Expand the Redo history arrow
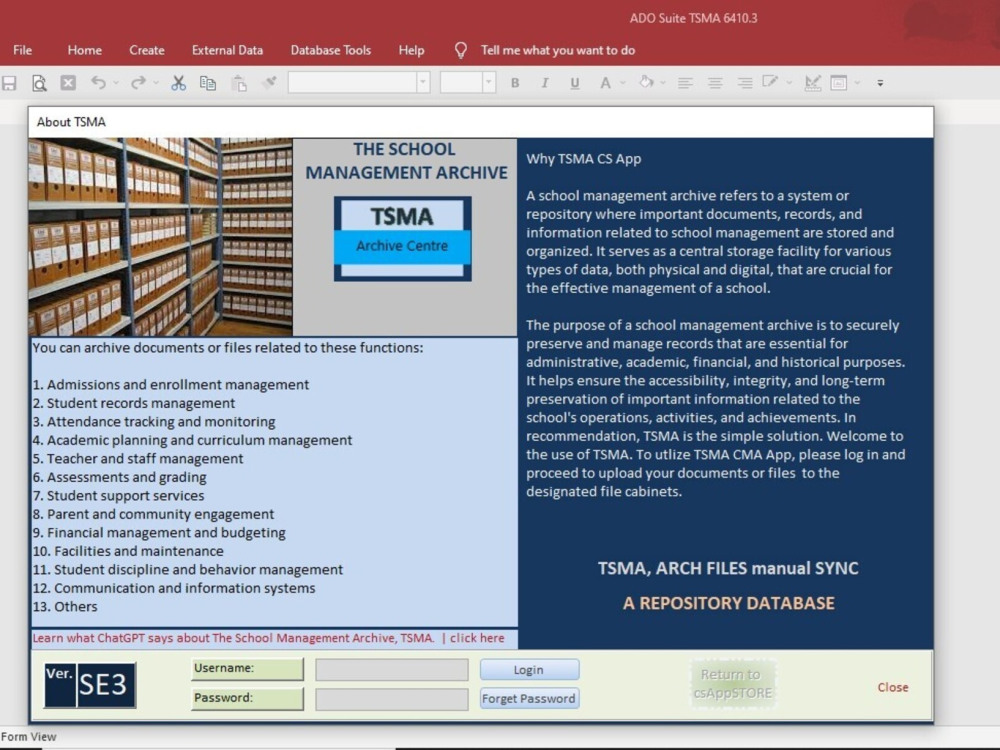 coord(156,83)
